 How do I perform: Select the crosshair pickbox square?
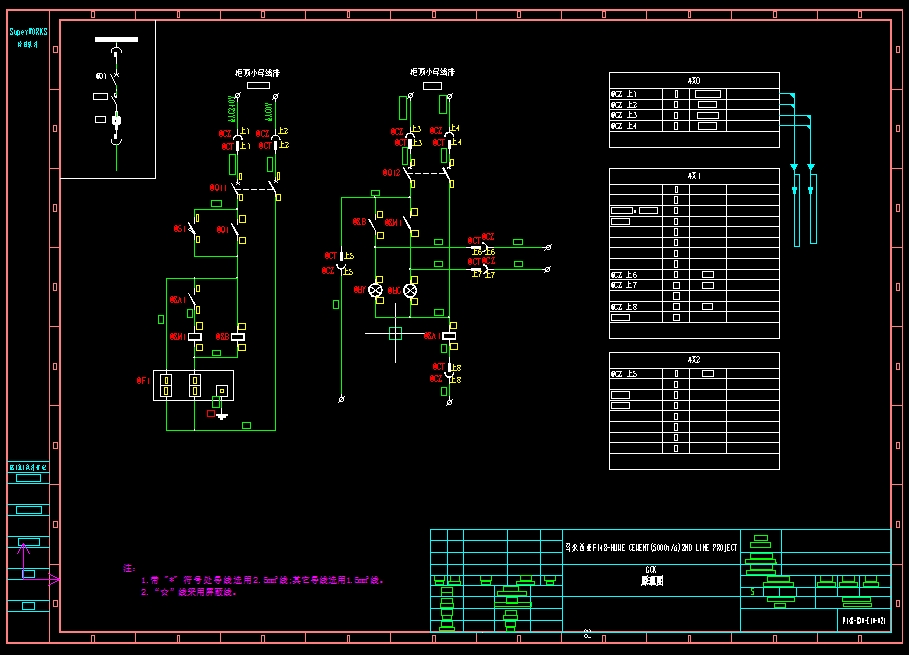coord(395,332)
